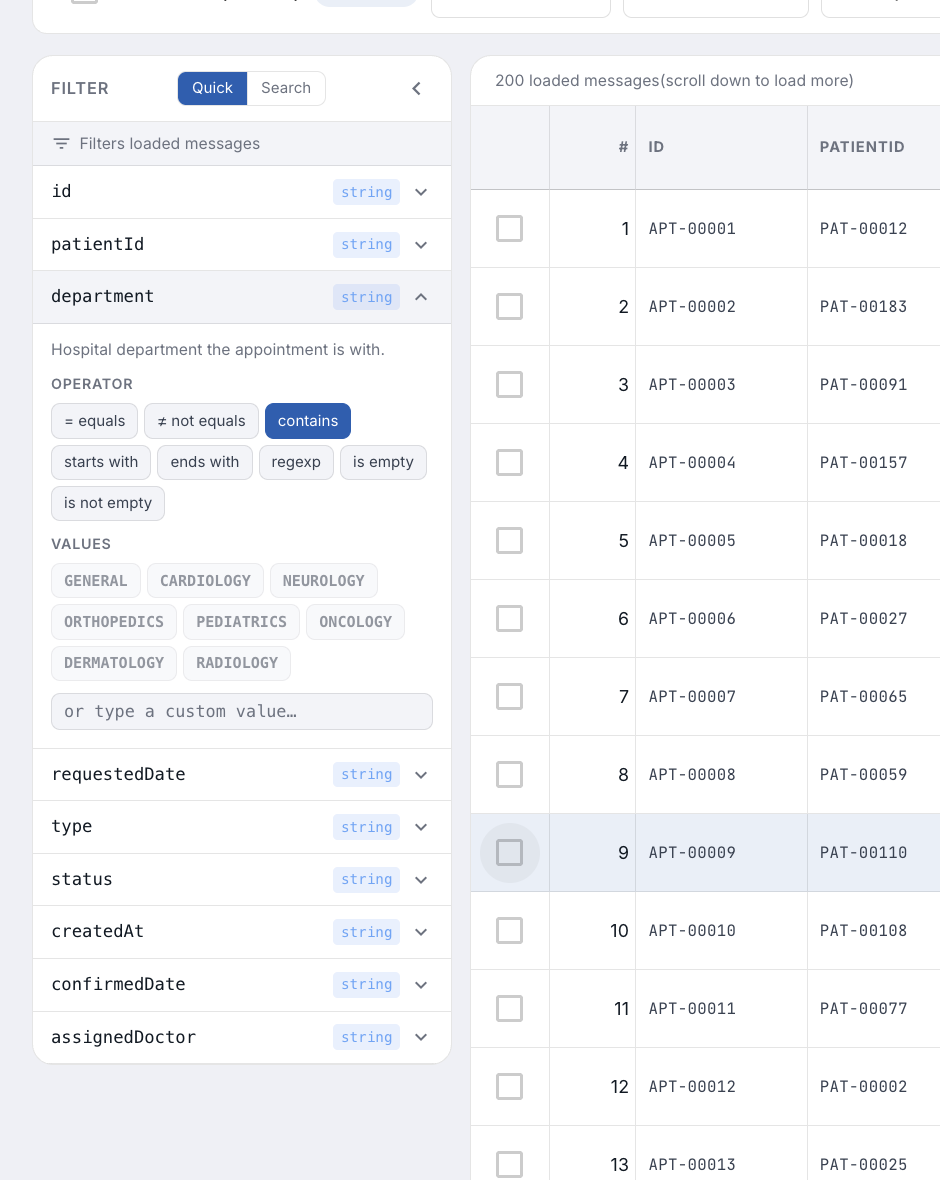Click the string type badge on status
The width and height of the screenshot is (940, 1180).
tap(367, 880)
